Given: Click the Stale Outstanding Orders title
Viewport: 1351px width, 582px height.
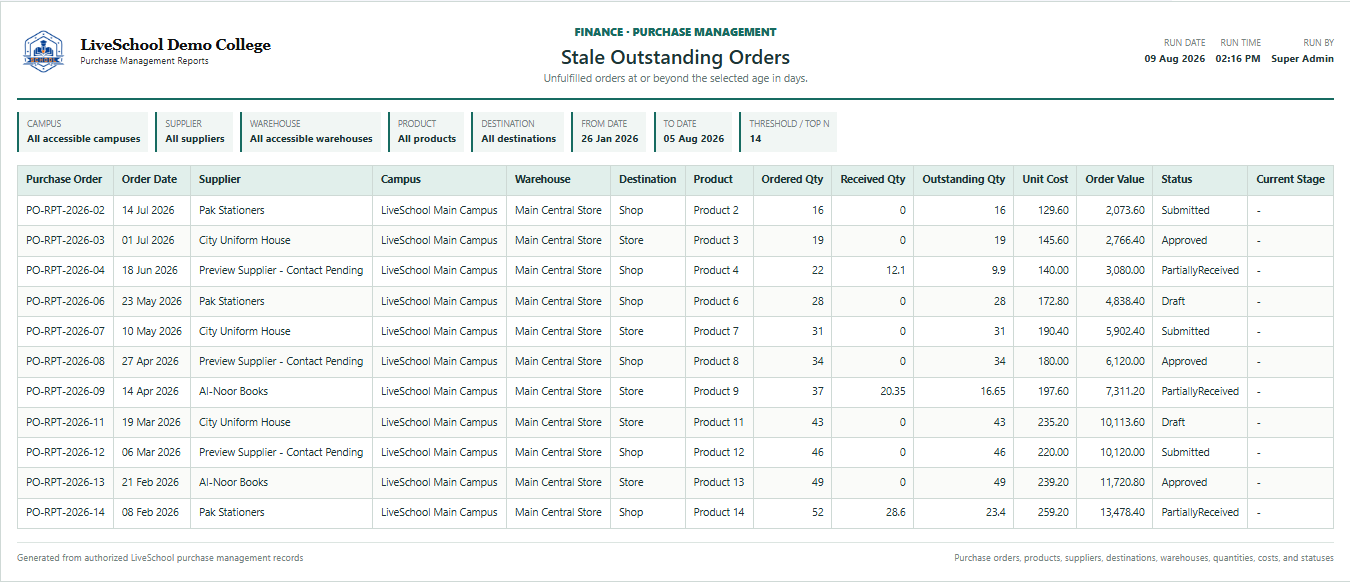Looking at the screenshot, I should pyautogui.click(x=675, y=57).
